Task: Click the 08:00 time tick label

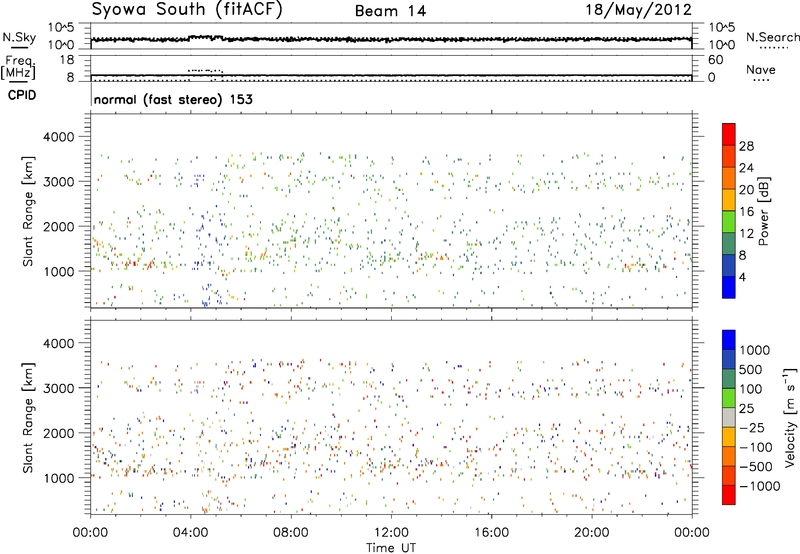Action: tap(291, 533)
